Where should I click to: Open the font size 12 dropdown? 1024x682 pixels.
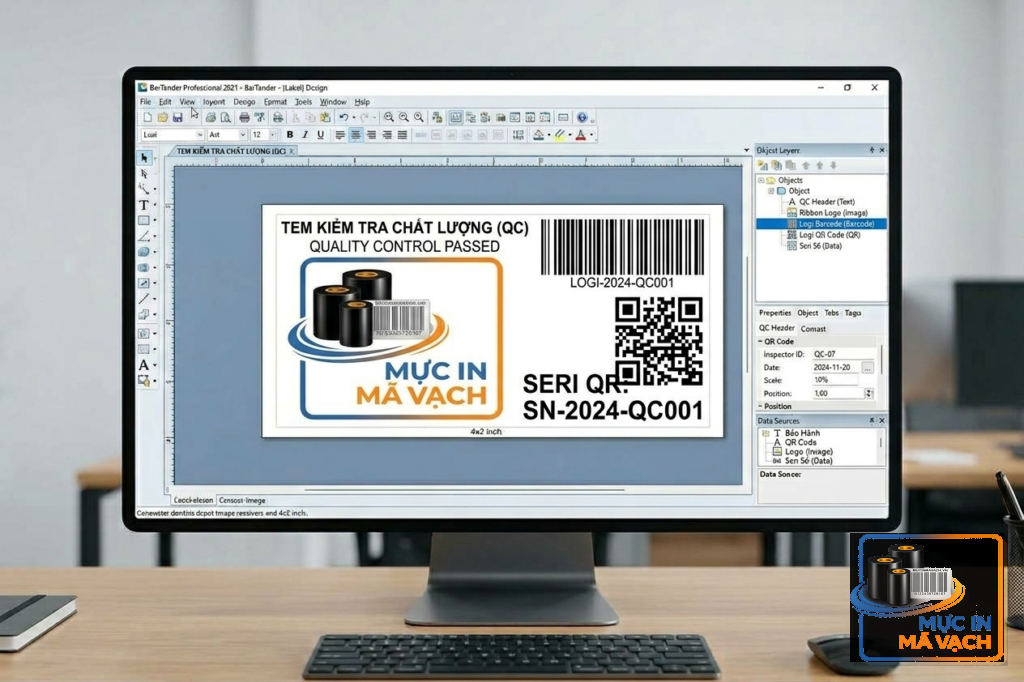pyautogui.click(x=264, y=135)
